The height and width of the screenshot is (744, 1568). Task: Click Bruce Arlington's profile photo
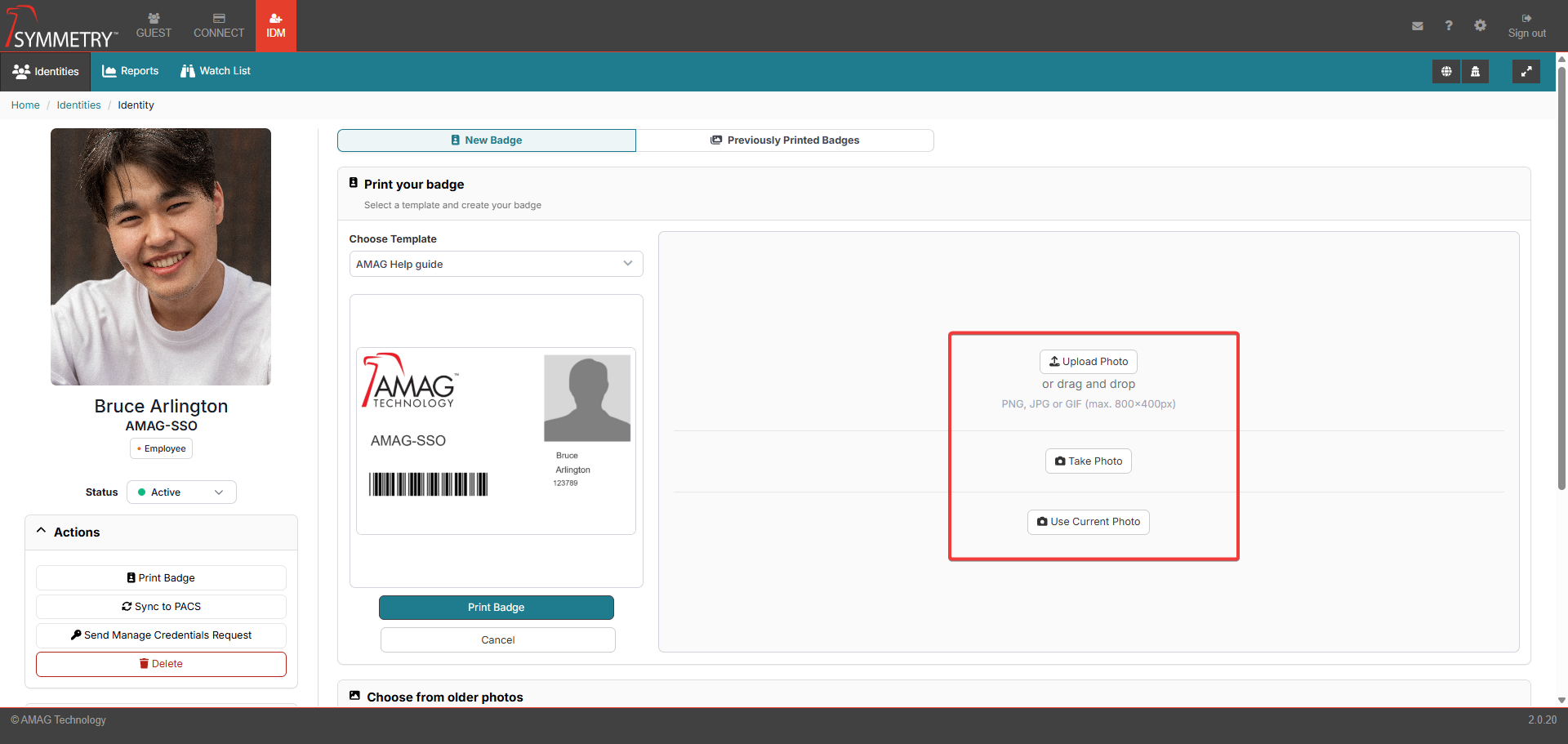click(161, 256)
